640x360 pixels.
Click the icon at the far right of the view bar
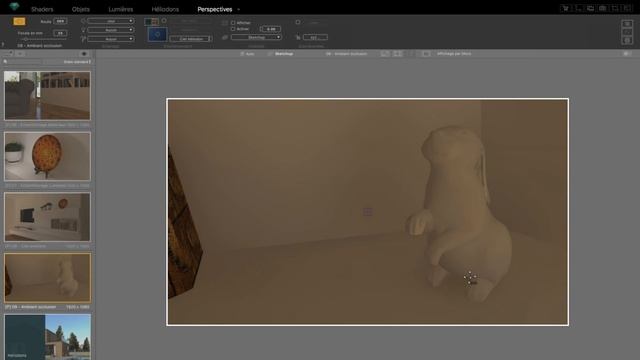(627, 53)
